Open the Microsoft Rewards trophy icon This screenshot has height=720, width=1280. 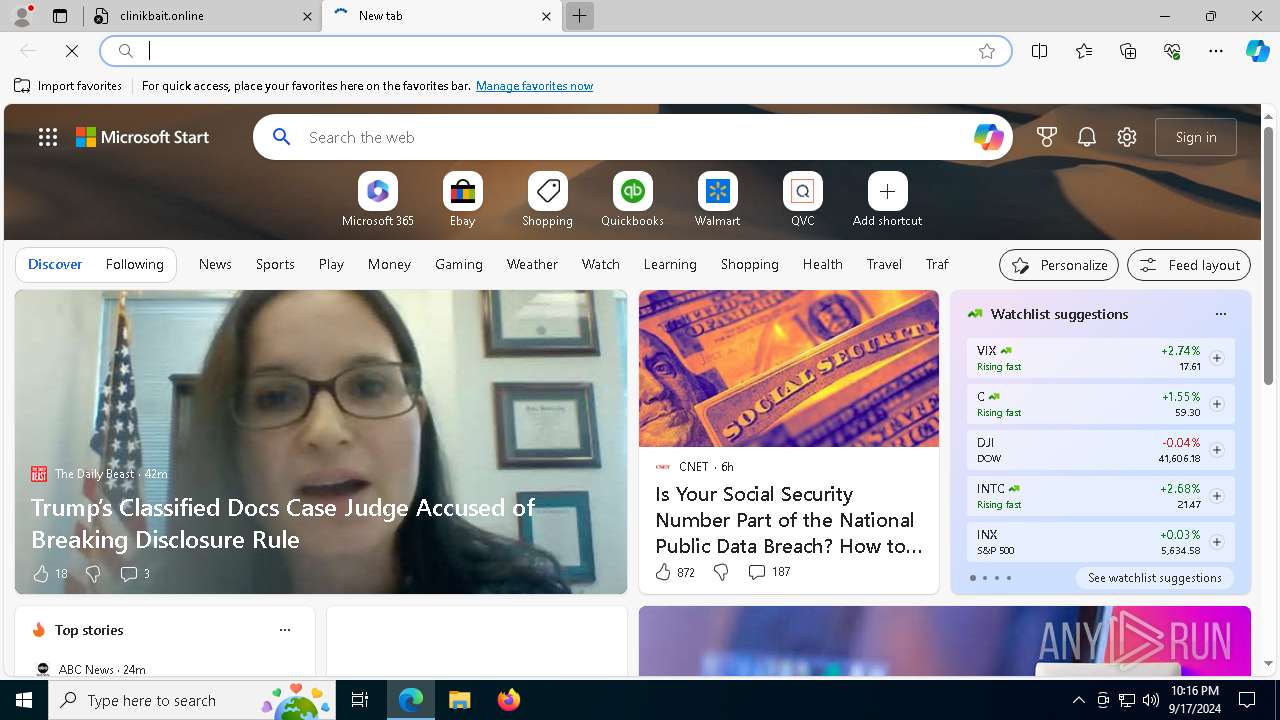(x=1047, y=137)
